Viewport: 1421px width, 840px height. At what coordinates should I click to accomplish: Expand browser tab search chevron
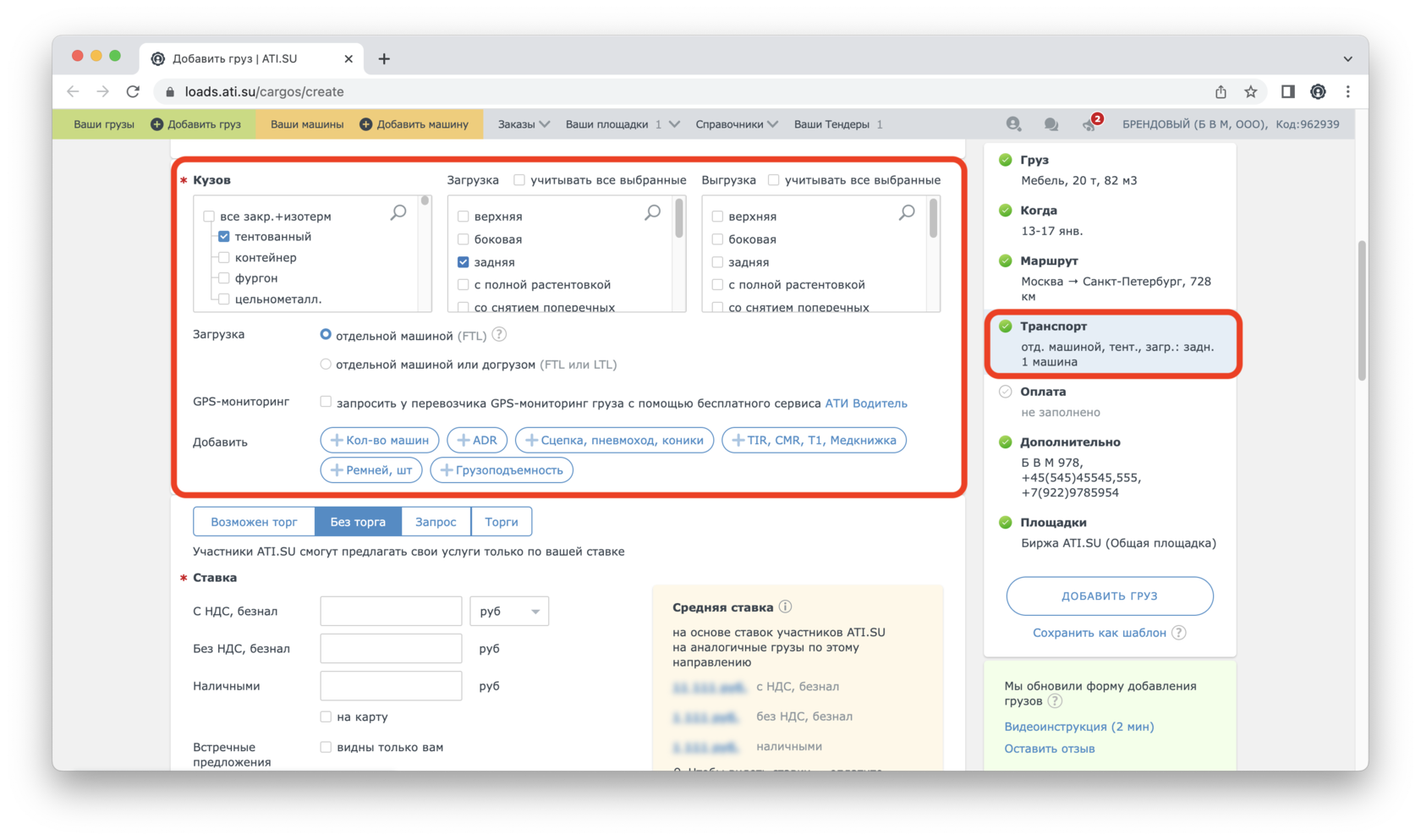(x=1348, y=58)
